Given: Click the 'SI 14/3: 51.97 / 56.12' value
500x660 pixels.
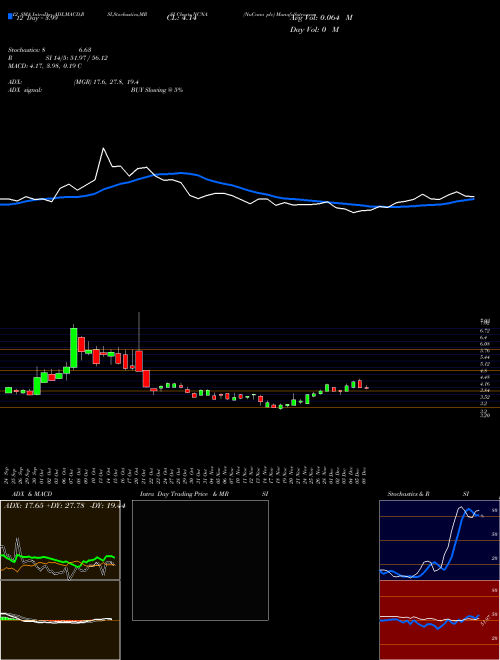Looking at the screenshot, I should pyautogui.click(x=77, y=58).
